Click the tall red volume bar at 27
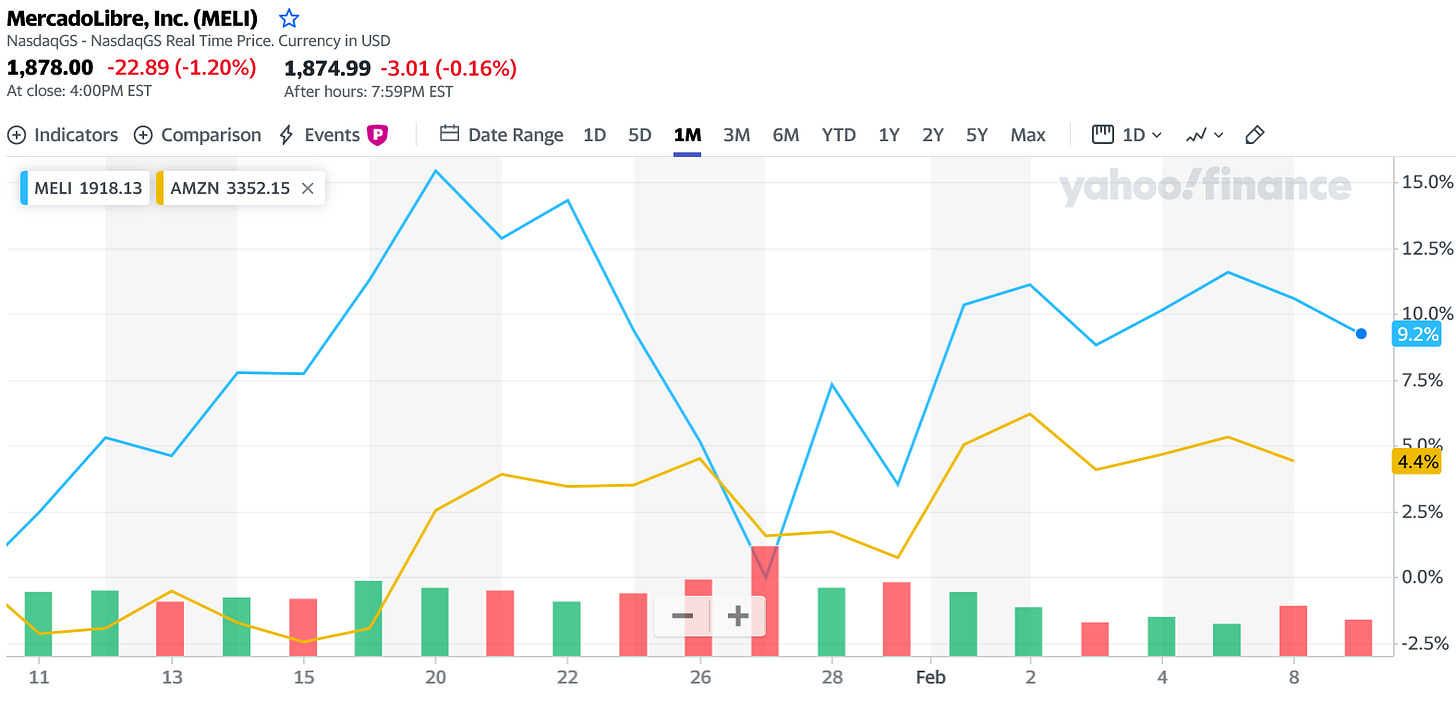 click(765, 601)
